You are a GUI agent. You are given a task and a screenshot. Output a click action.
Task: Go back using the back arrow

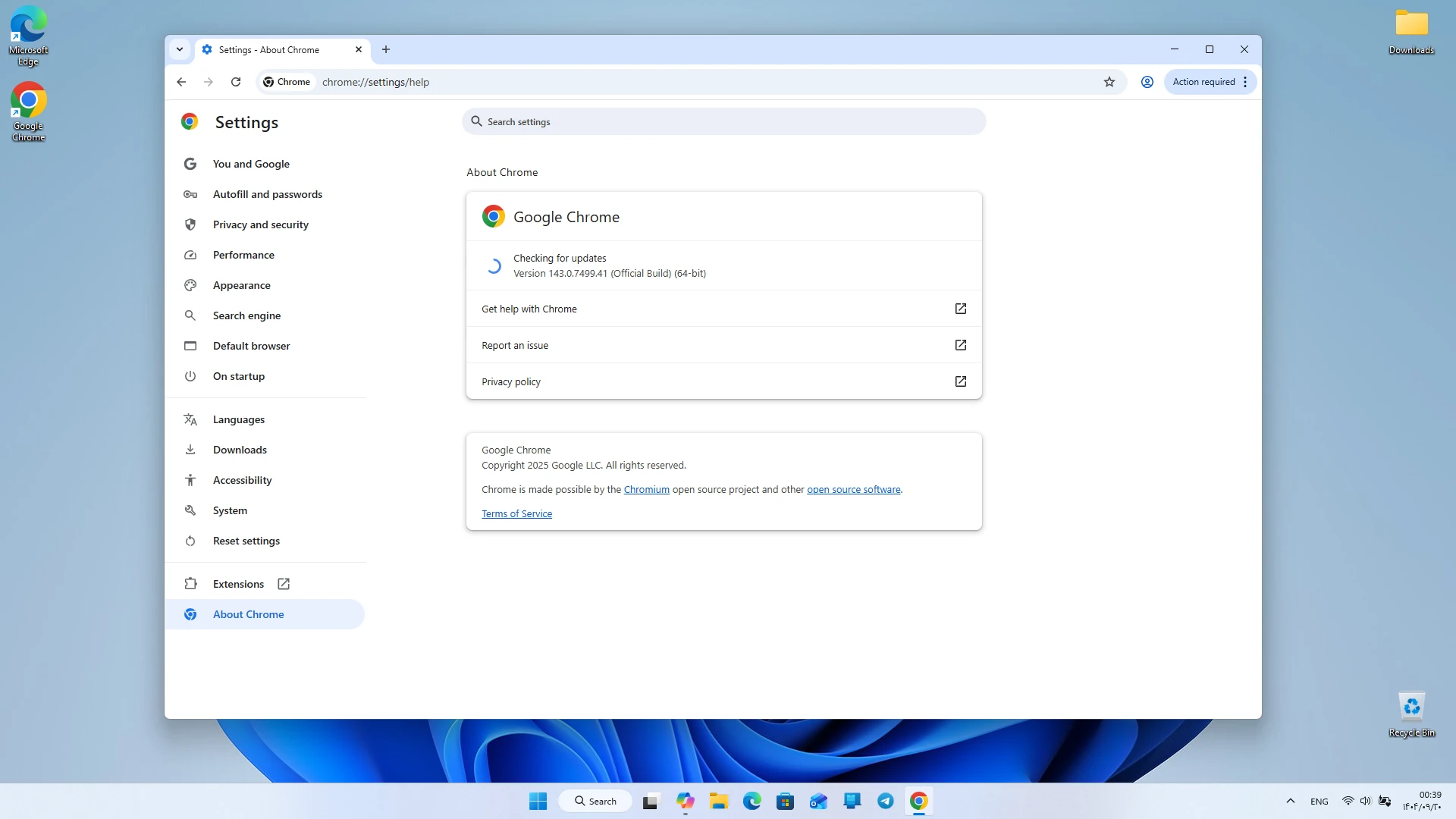click(x=181, y=82)
